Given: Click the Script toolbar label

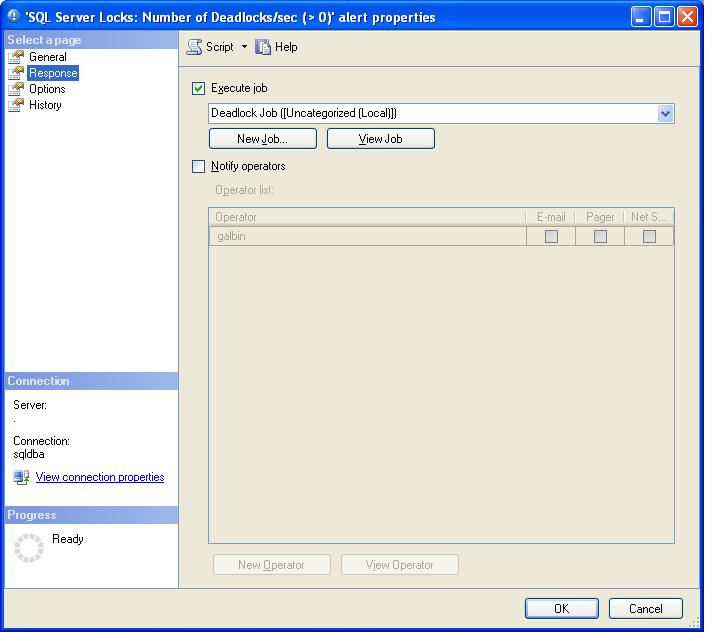Looking at the screenshot, I should coord(219,47).
